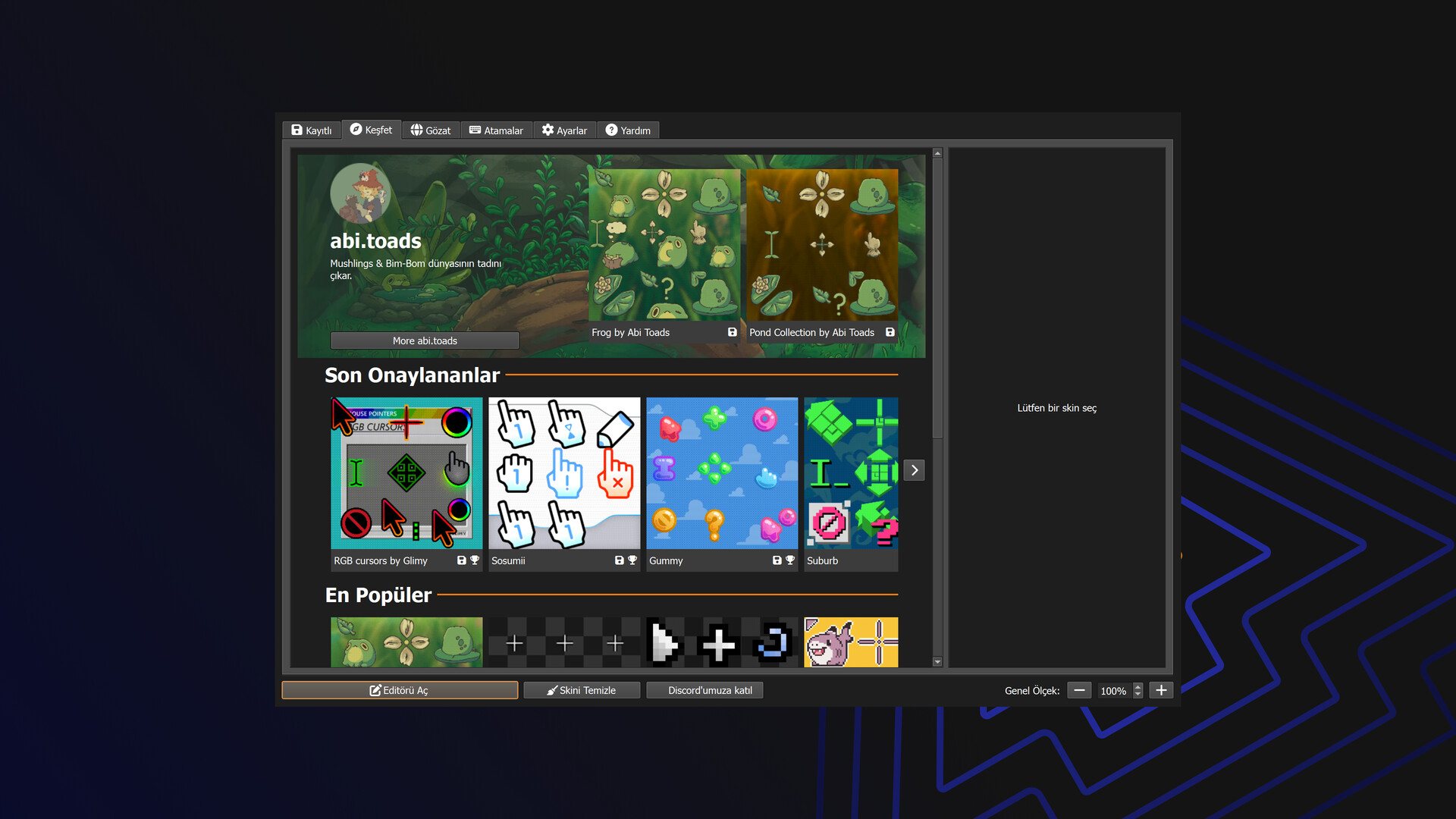Click the abi.toads avatar image
Screen dimensions: 1456x819
tap(361, 193)
